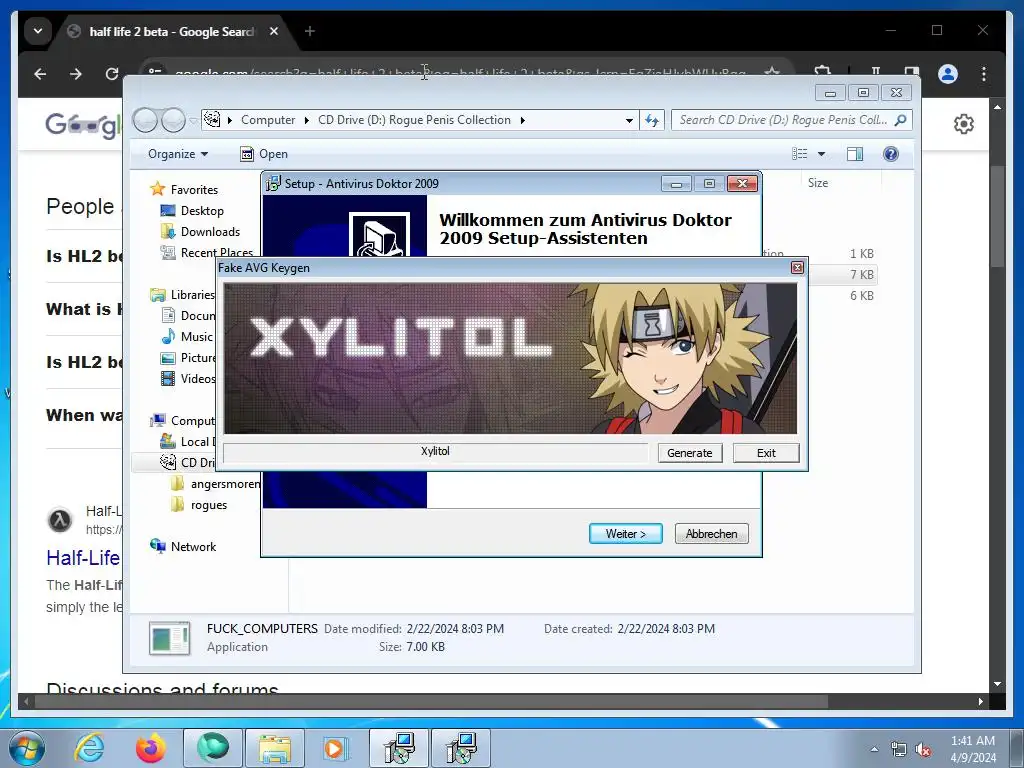Screen dimensions: 1024x768
Task: Click the Half-Life lambda site icon
Action: 60,520
